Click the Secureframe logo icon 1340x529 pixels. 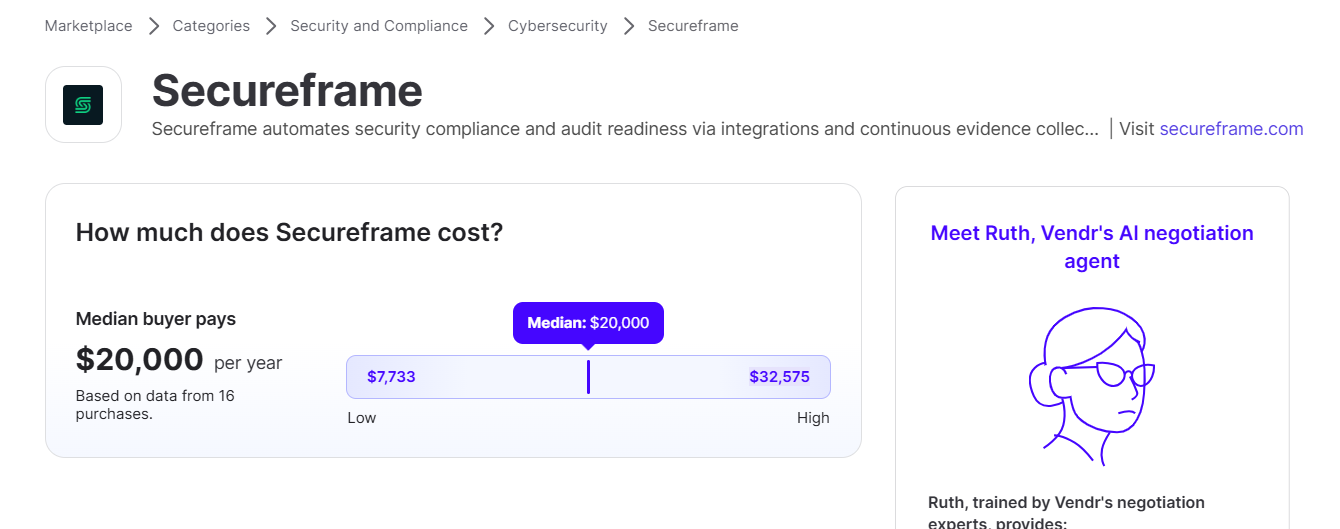[83, 105]
